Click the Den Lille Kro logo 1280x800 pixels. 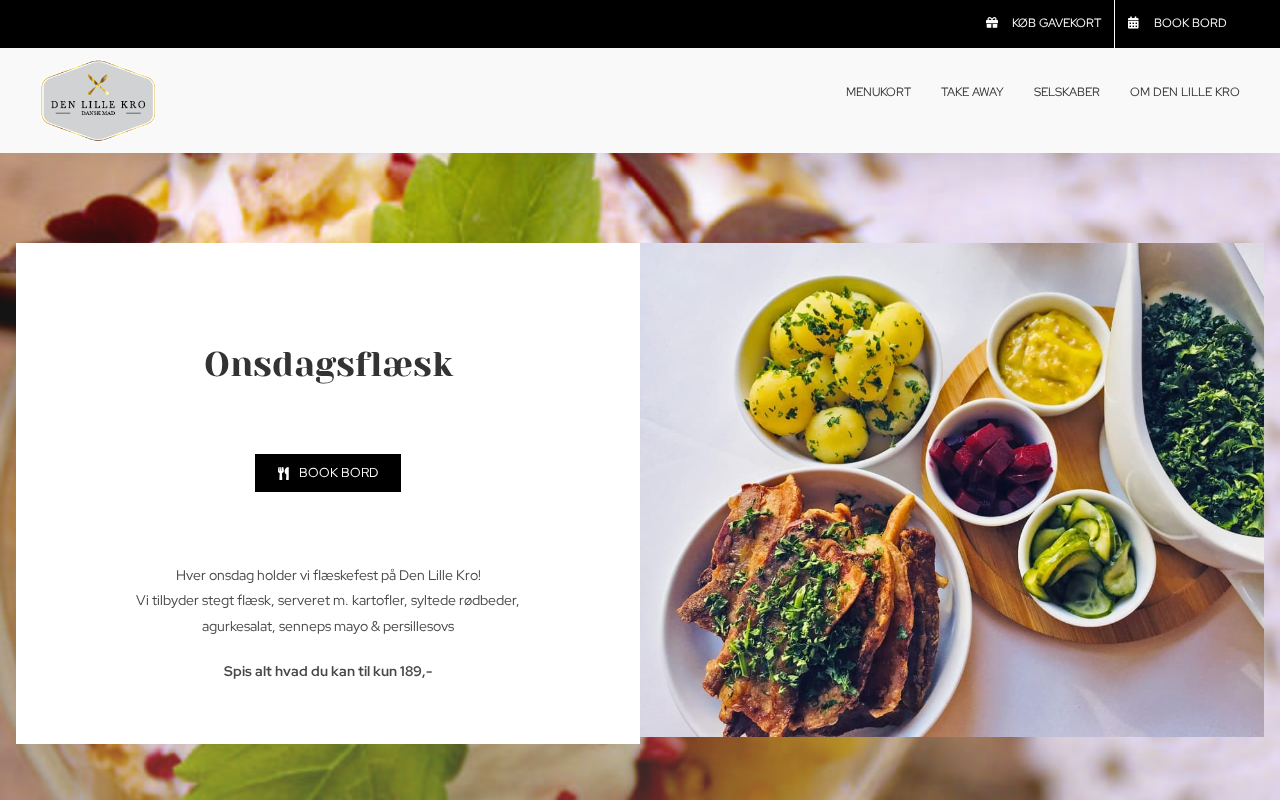pyautogui.click(x=98, y=100)
